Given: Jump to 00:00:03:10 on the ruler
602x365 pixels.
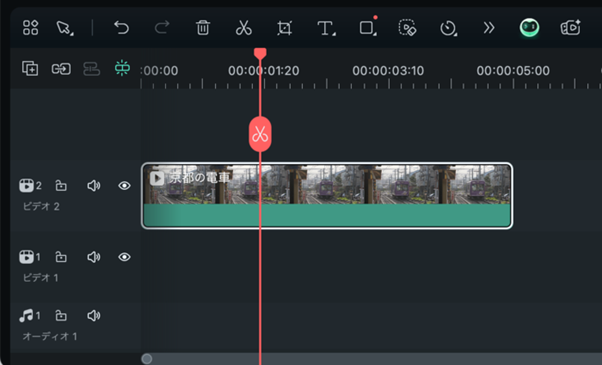Looking at the screenshot, I should coord(388,71).
